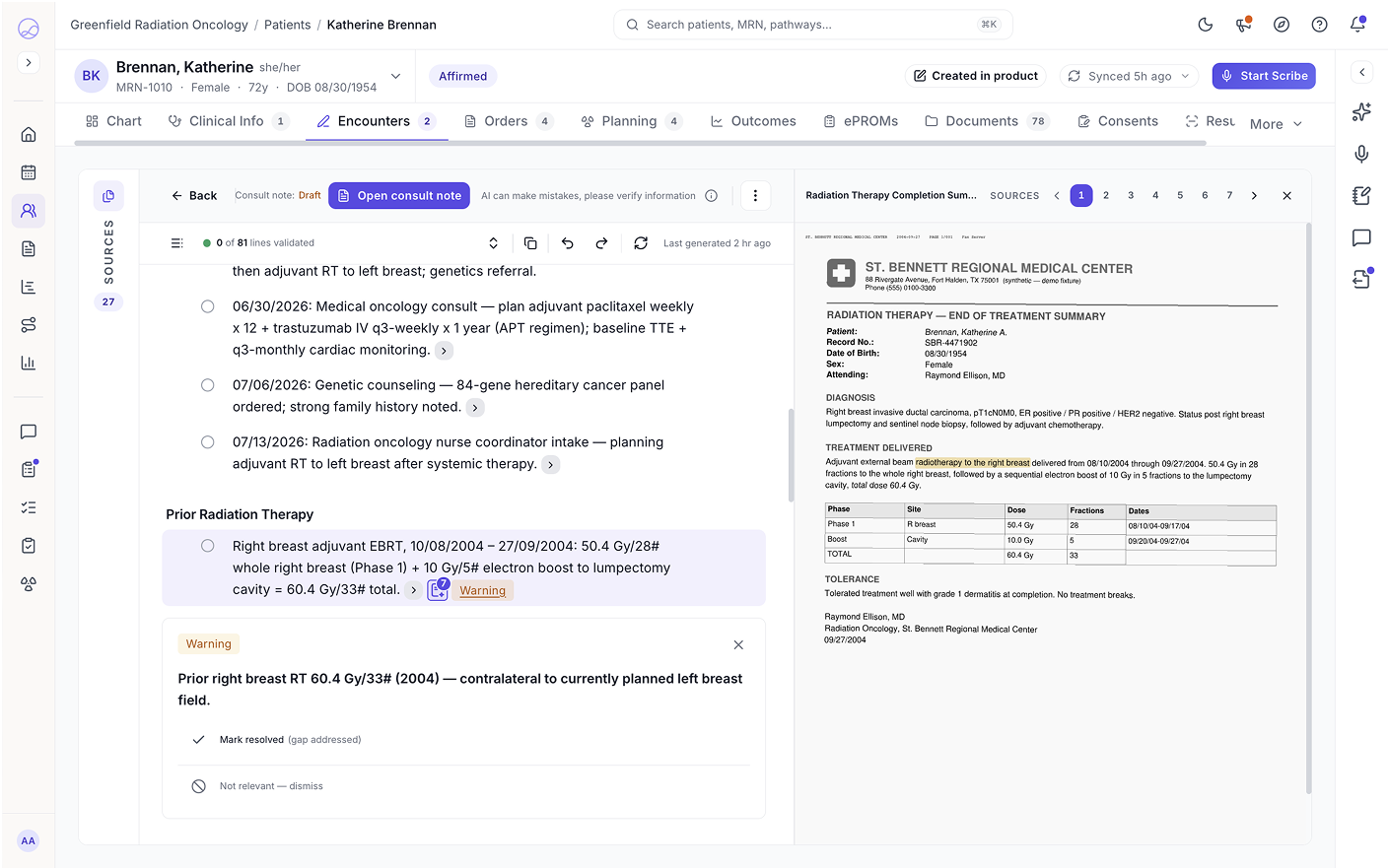Viewport: 1388px width, 868px height.
Task: Select radio for Right breast adjuvant EBRT line
Action: pos(208,546)
